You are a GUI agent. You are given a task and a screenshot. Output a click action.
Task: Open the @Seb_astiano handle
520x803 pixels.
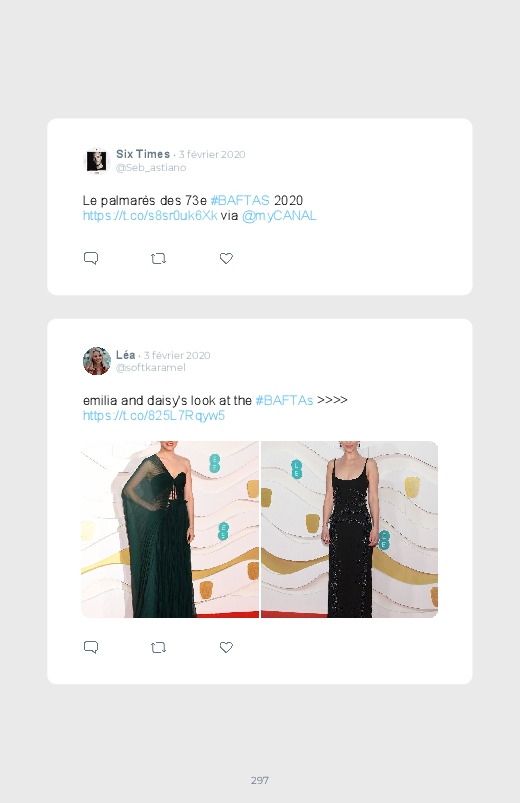pyautogui.click(x=151, y=167)
